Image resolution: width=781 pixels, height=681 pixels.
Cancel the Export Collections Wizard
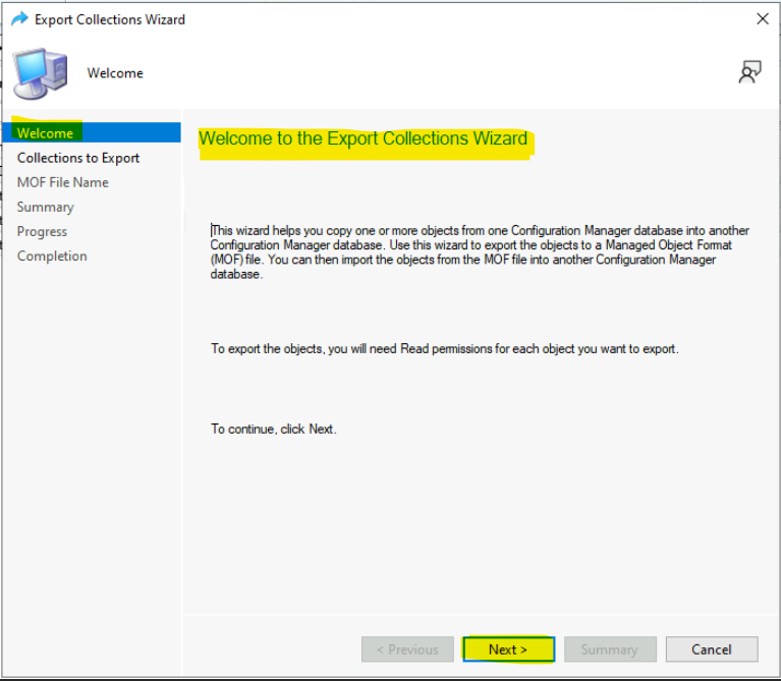click(x=711, y=649)
